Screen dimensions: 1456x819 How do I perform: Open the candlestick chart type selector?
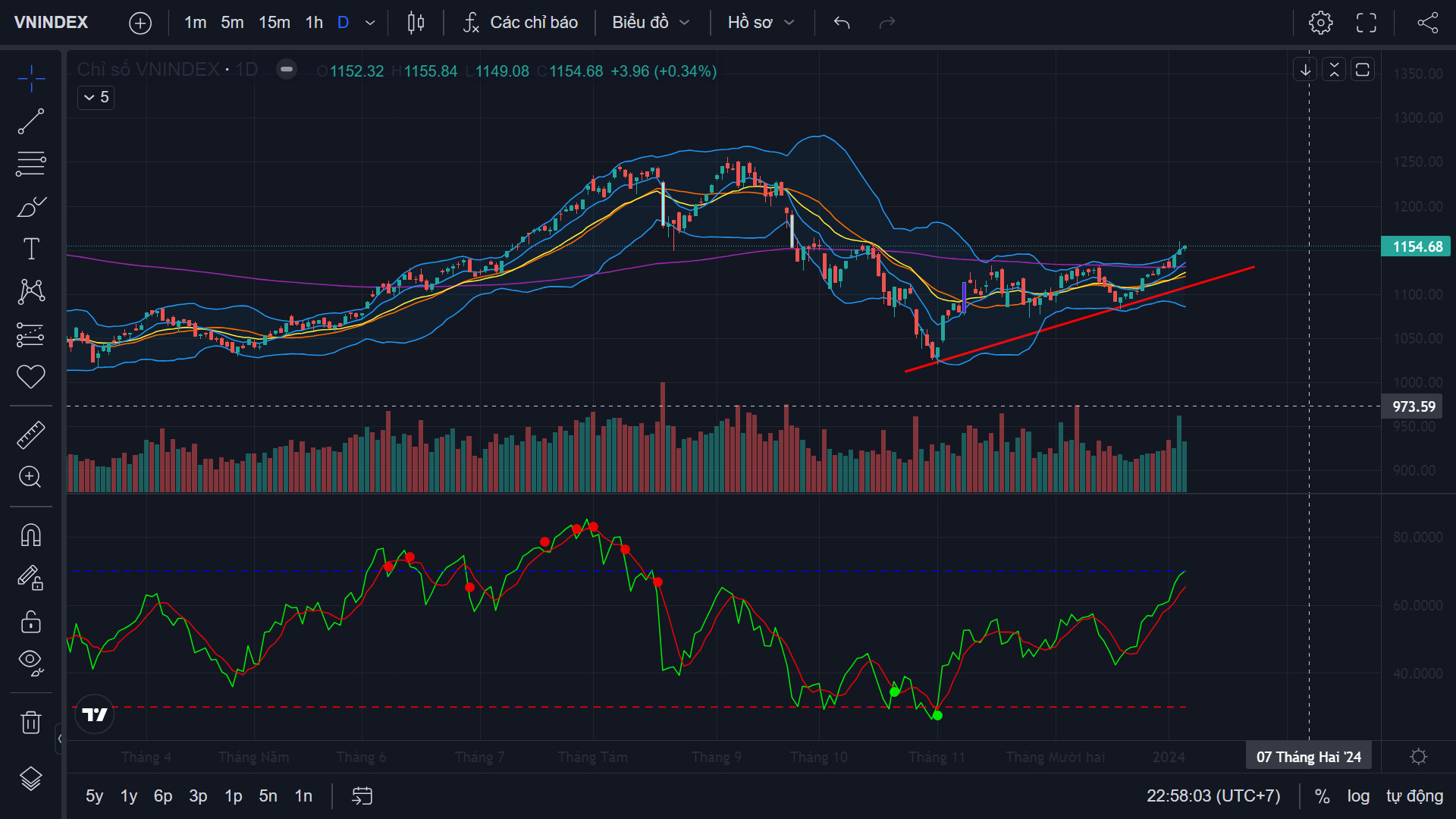coord(416,23)
